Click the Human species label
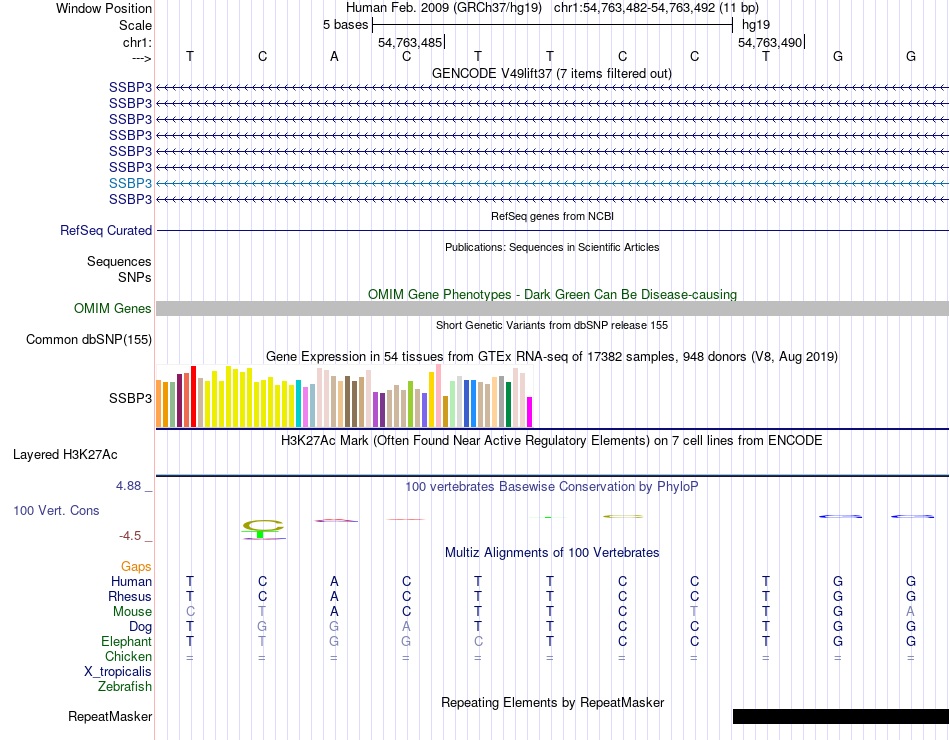950x740 pixels. (x=131, y=581)
